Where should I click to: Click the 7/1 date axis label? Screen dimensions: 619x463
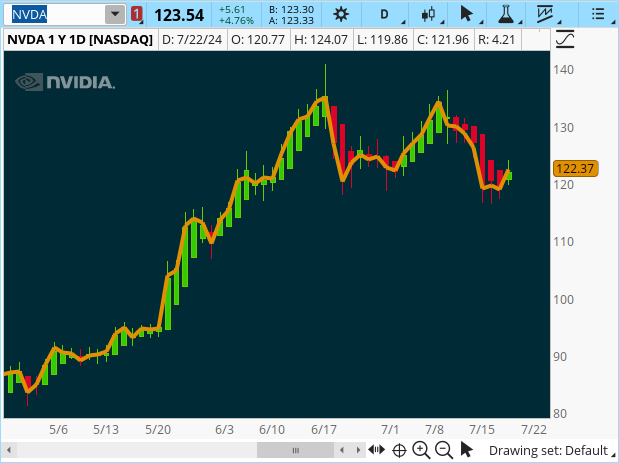pos(390,429)
